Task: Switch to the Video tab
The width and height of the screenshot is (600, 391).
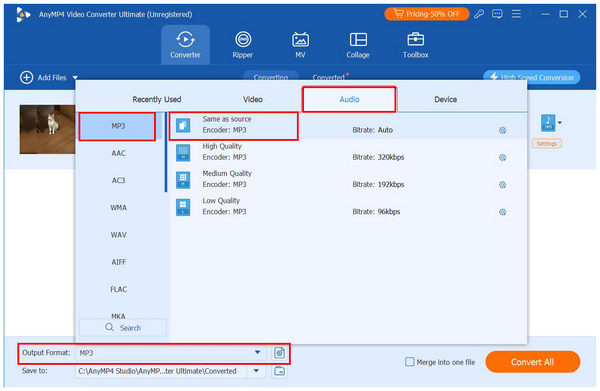Action: point(253,99)
